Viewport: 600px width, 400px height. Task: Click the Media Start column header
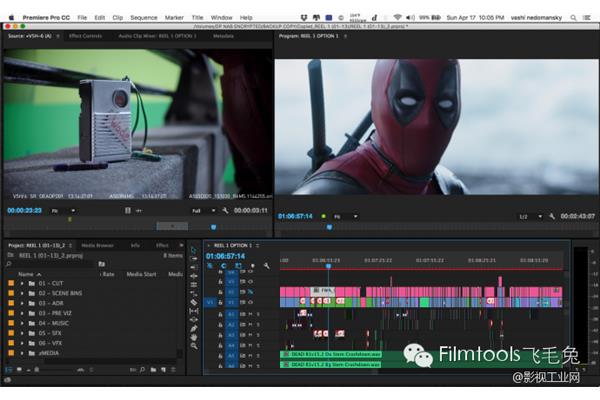[x=141, y=274]
